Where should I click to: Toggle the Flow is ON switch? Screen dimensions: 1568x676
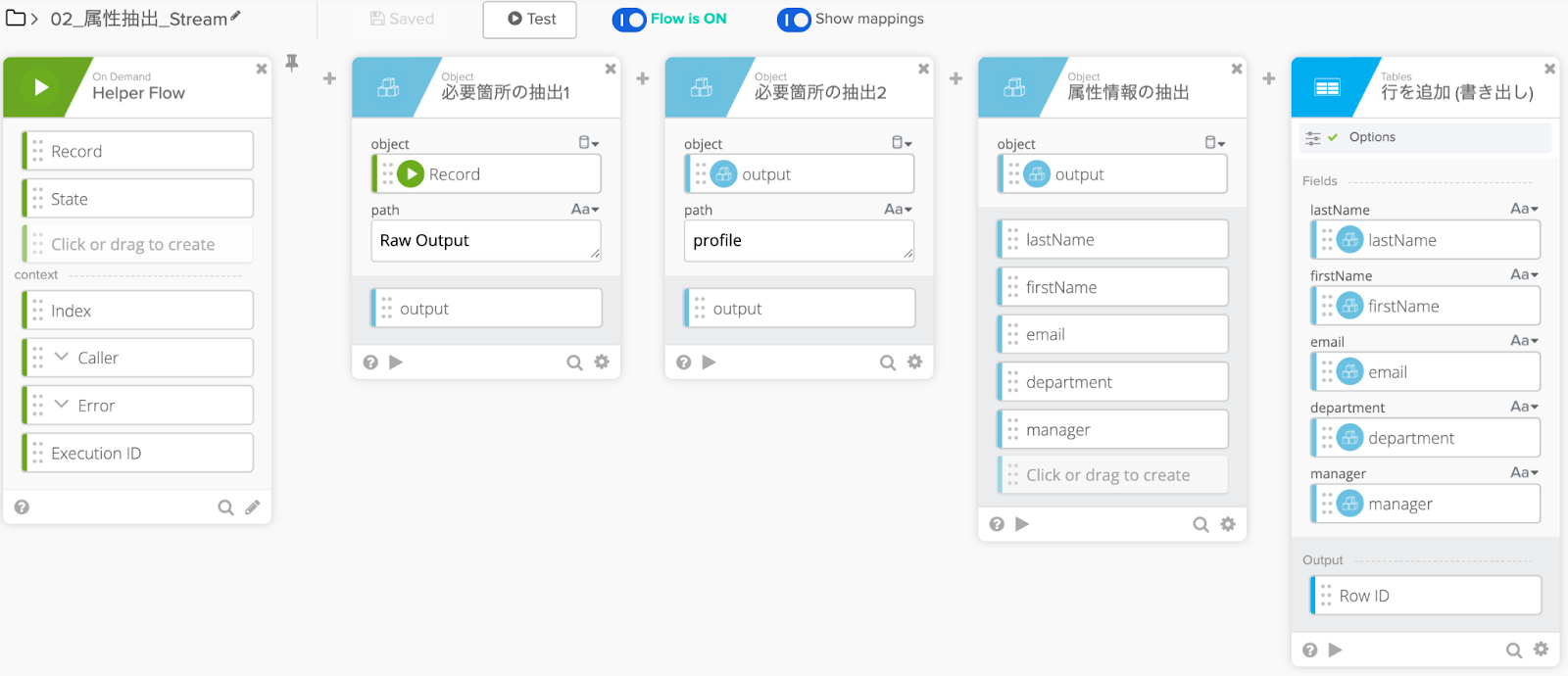[629, 20]
